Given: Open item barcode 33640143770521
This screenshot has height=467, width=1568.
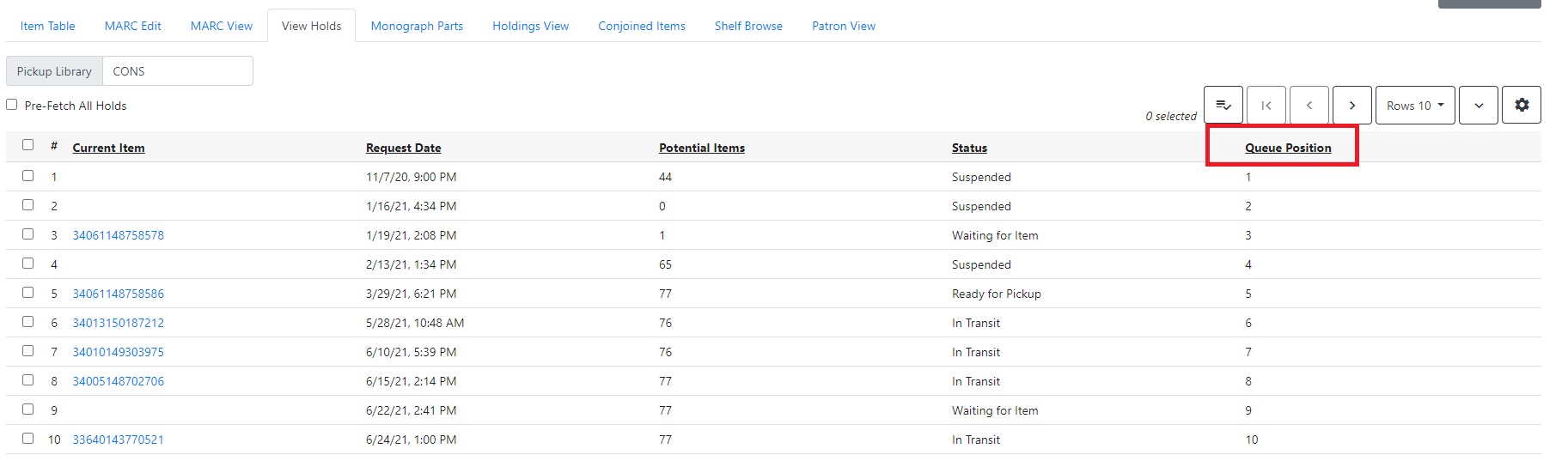Looking at the screenshot, I should click(x=118, y=440).
